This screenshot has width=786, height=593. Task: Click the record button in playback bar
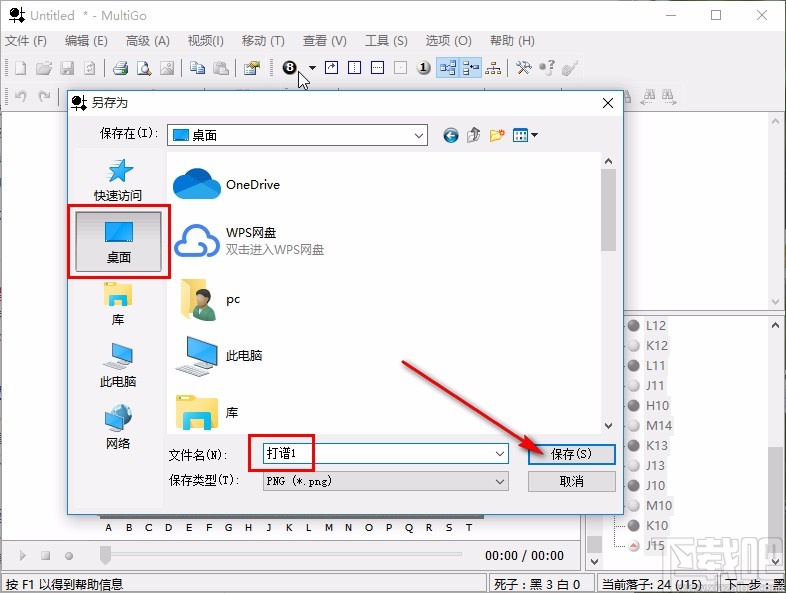[69, 555]
